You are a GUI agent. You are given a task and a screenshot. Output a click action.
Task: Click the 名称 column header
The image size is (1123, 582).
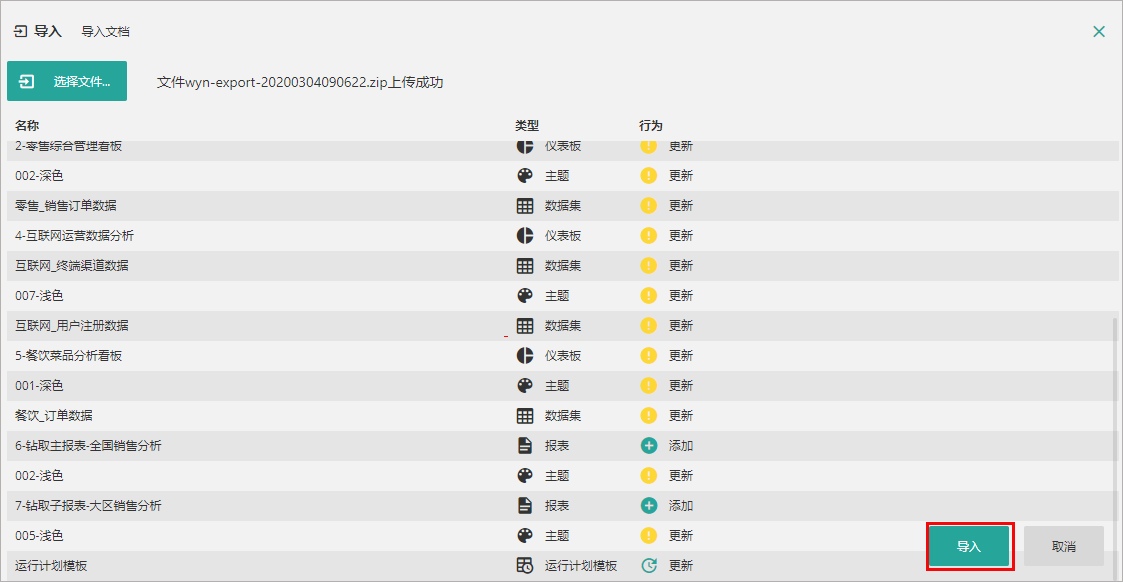[x=27, y=126]
